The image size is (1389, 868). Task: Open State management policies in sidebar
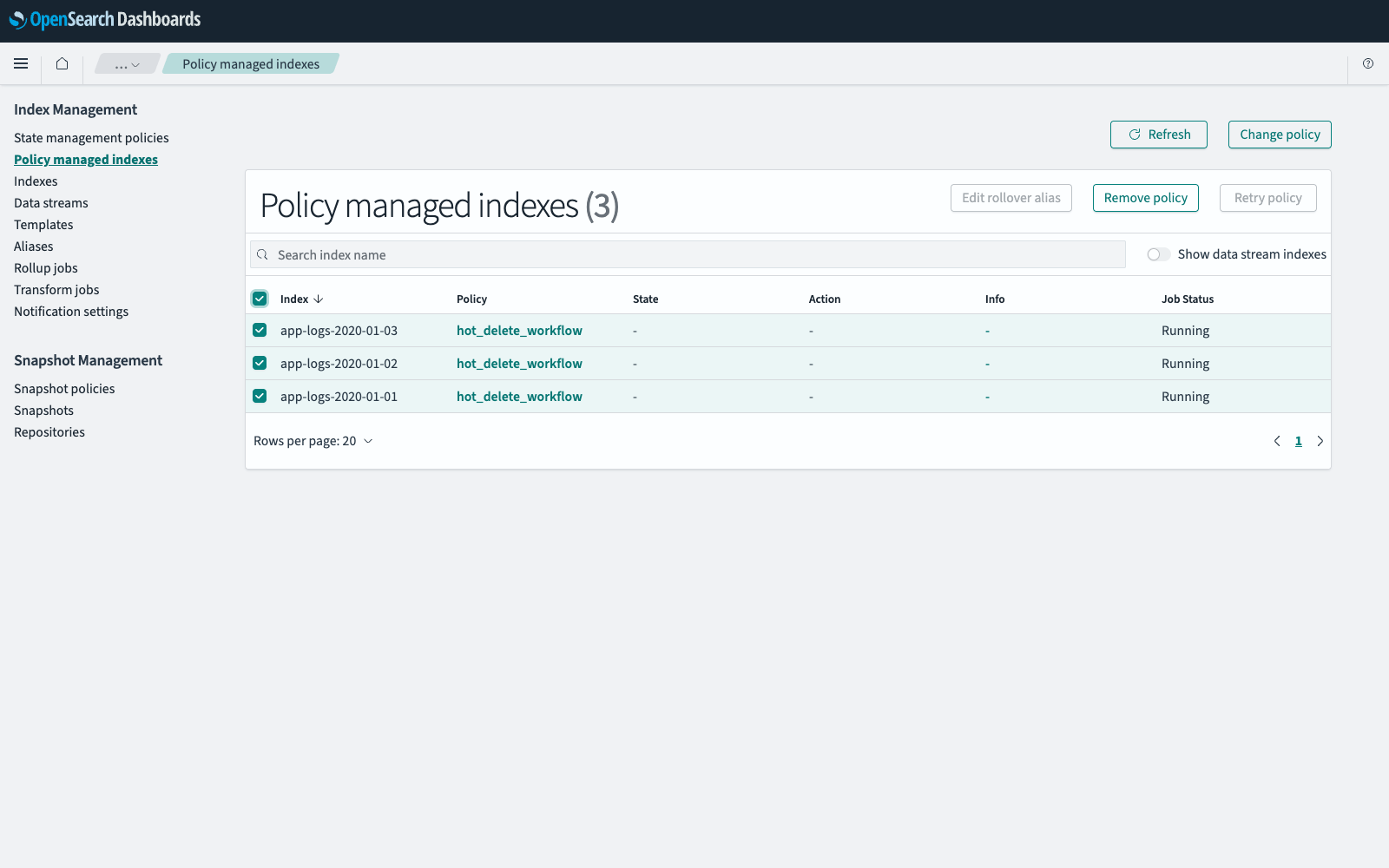click(91, 138)
